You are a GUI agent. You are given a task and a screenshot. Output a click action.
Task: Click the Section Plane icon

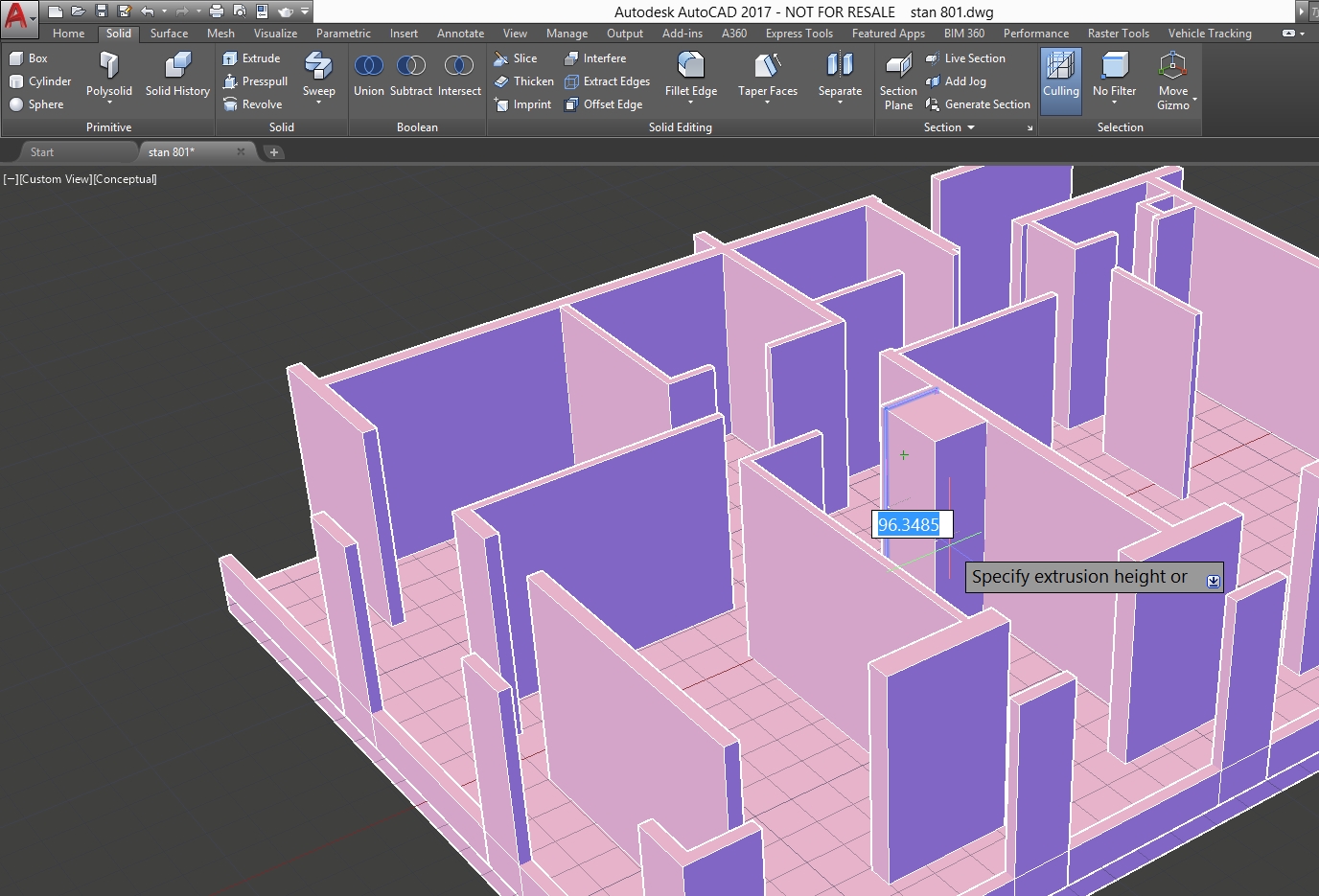tap(898, 67)
